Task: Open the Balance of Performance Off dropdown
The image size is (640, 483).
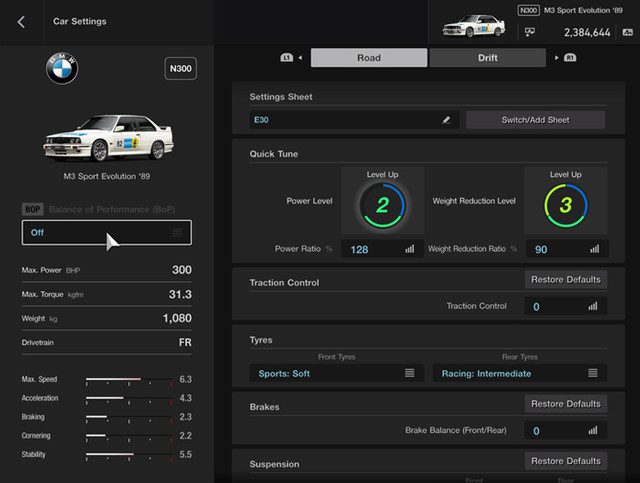Action: (106, 232)
